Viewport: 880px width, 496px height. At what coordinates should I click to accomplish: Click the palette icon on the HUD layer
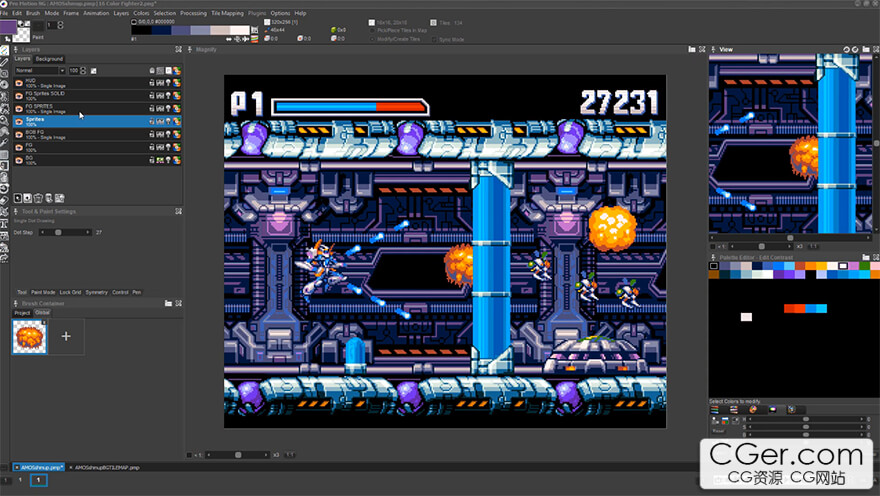point(177,83)
